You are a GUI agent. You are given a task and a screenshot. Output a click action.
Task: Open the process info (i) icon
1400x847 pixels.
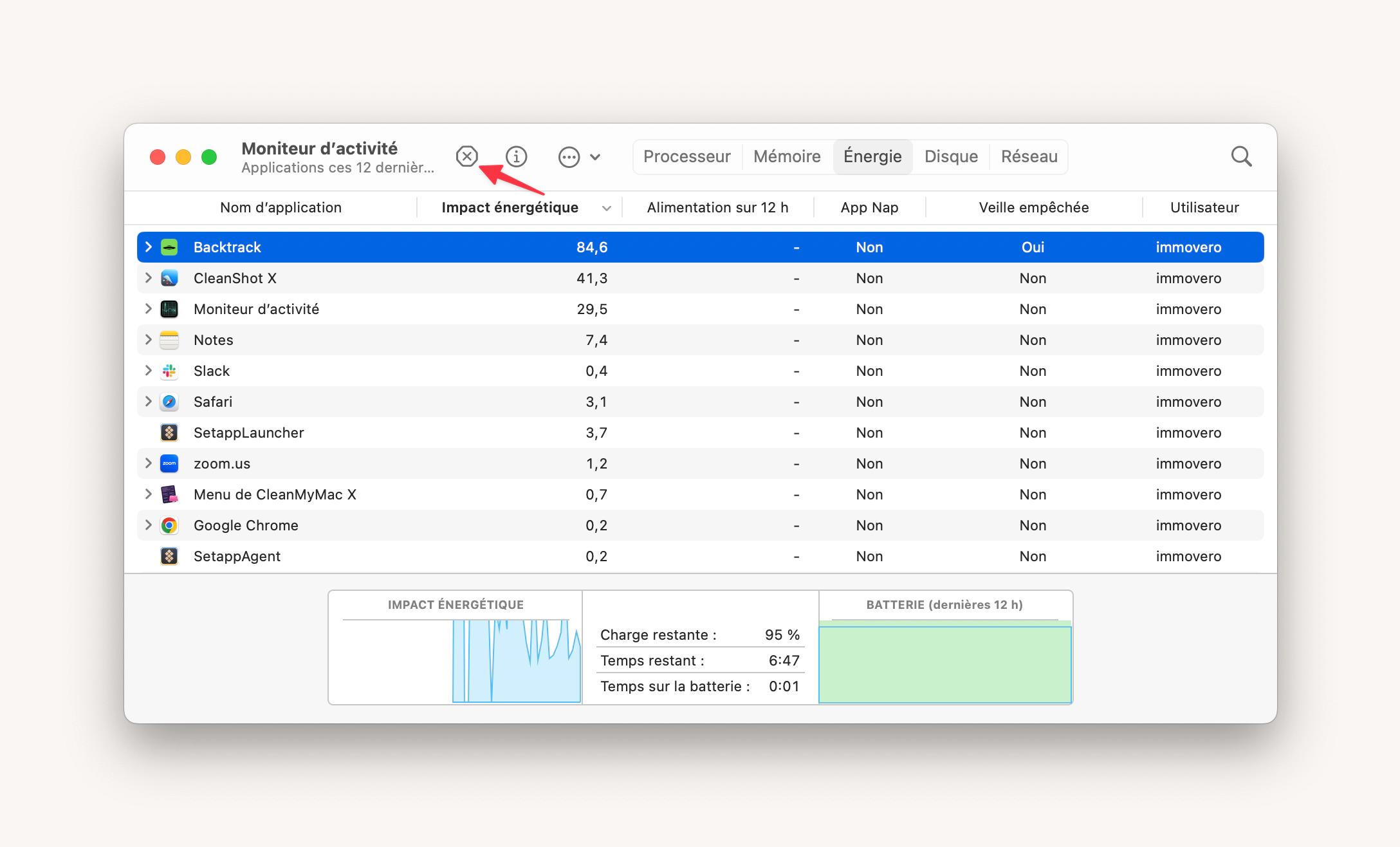pos(517,156)
